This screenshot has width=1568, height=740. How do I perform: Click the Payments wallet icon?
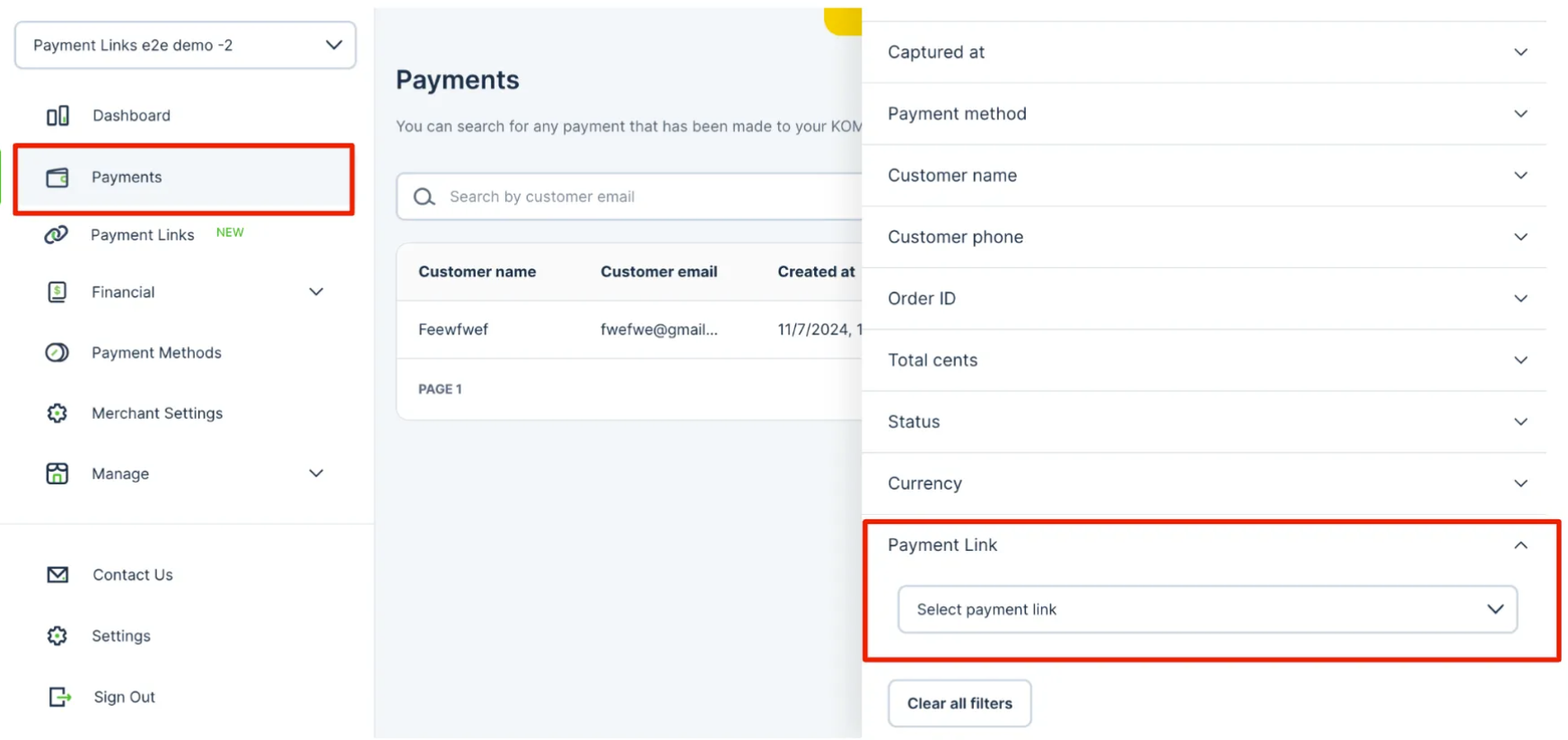pos(57,178)
